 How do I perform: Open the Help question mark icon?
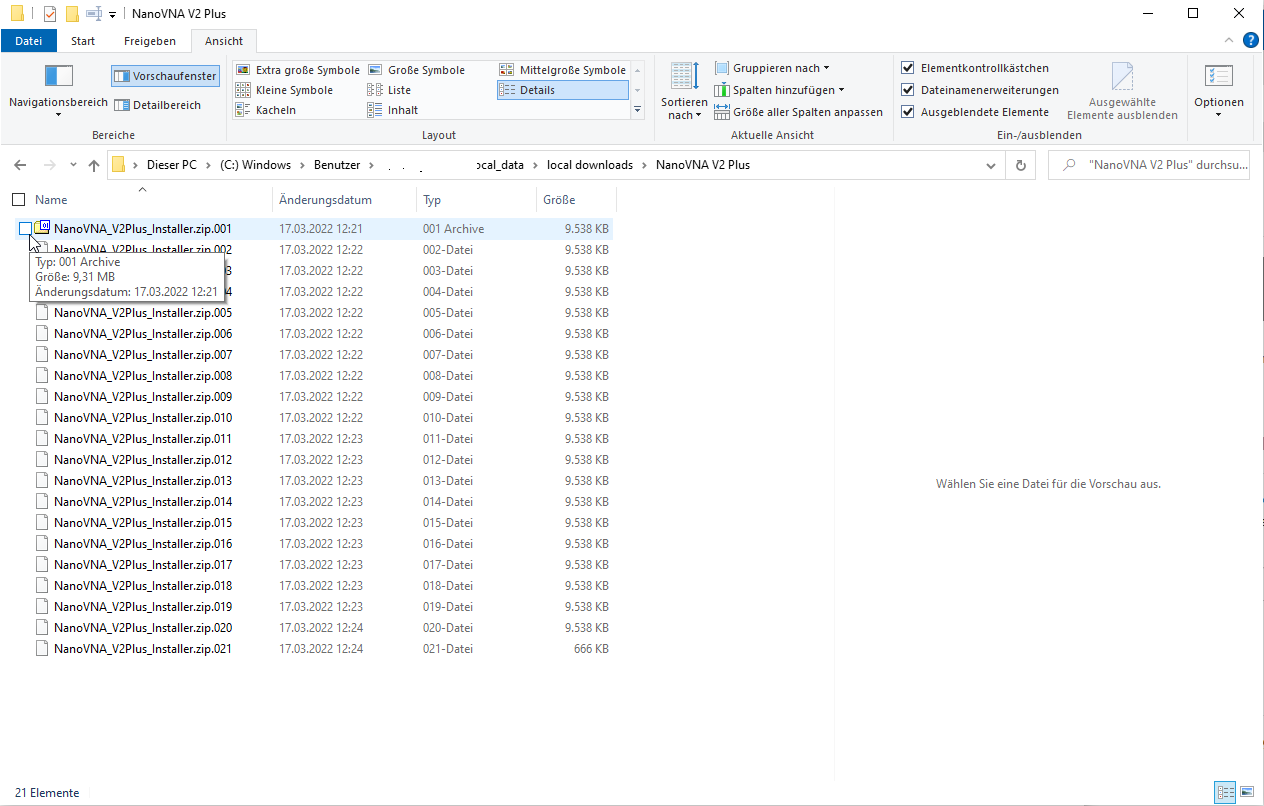(1250, 40)
